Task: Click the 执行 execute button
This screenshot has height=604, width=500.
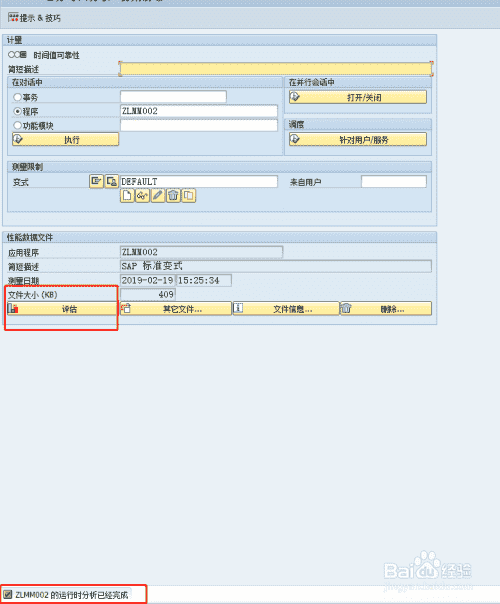Action: pyautogui.click(x=65, y=139)
